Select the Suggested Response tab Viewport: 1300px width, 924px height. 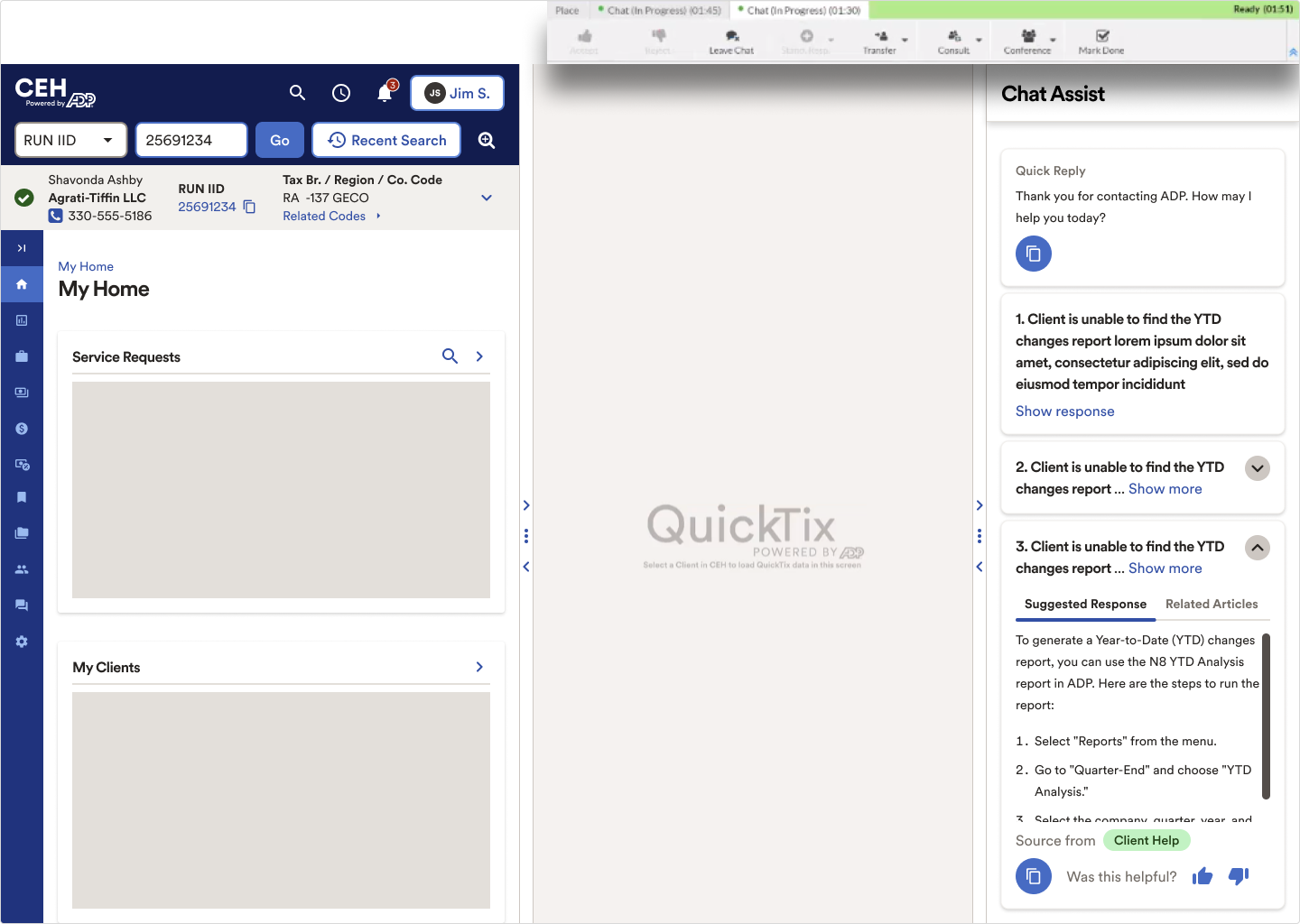click(1085, 605)
